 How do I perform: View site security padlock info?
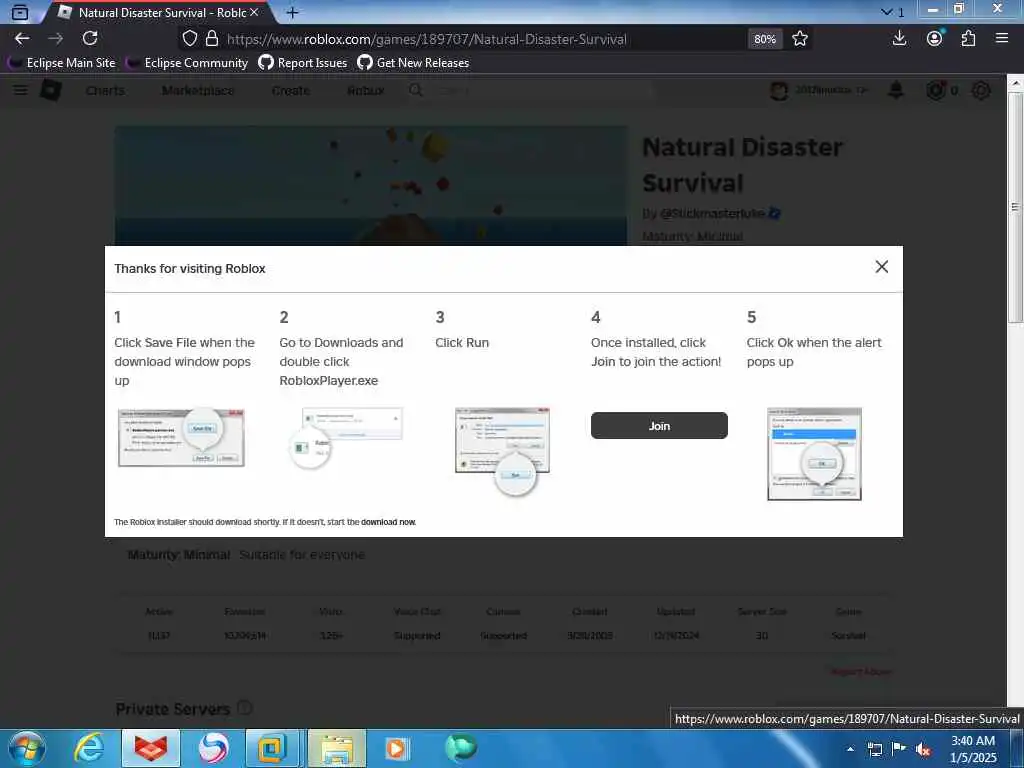(x=212, y=39)
